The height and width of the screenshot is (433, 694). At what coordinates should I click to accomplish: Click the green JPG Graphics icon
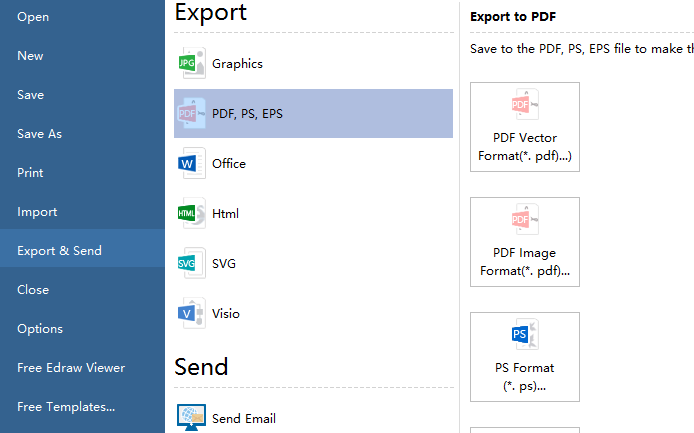[190, 63]
